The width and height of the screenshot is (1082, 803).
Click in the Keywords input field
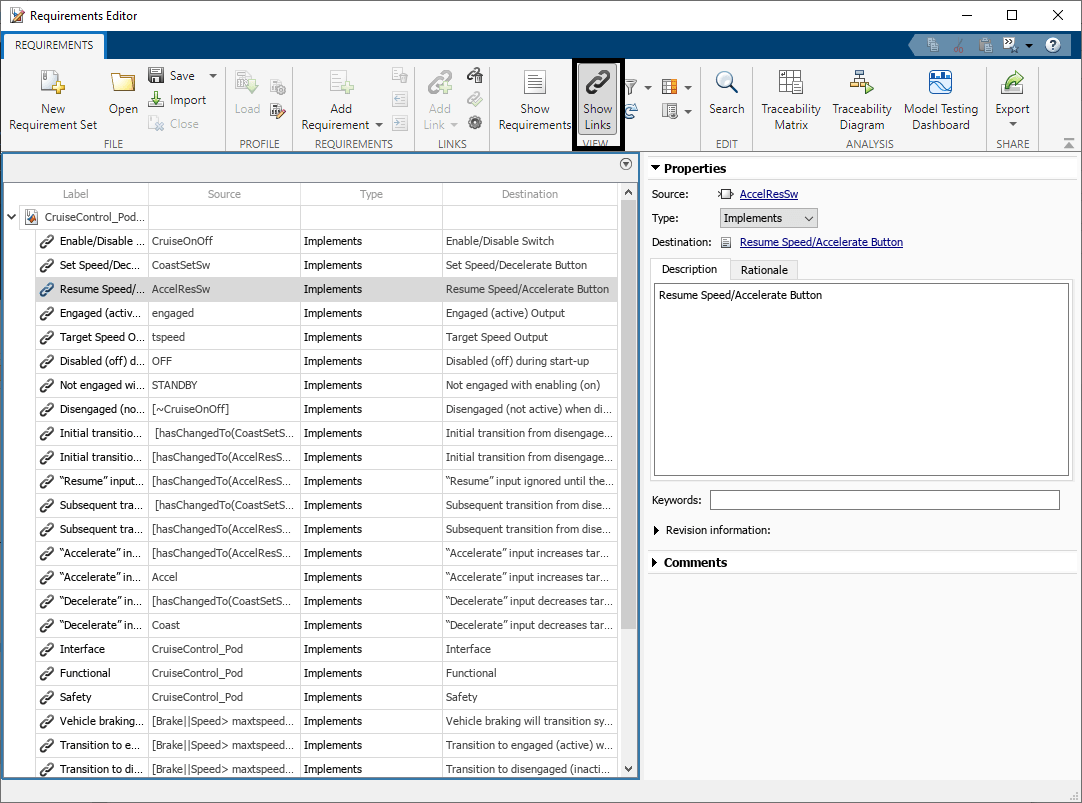coord(884,500)
